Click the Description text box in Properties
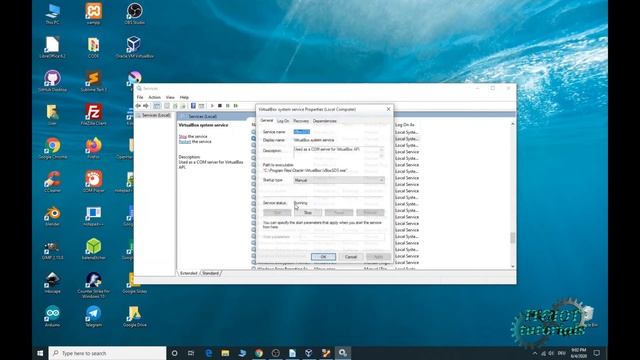Image resolution: width=640 pixels, height=360 pixels. tap(339, 152)
